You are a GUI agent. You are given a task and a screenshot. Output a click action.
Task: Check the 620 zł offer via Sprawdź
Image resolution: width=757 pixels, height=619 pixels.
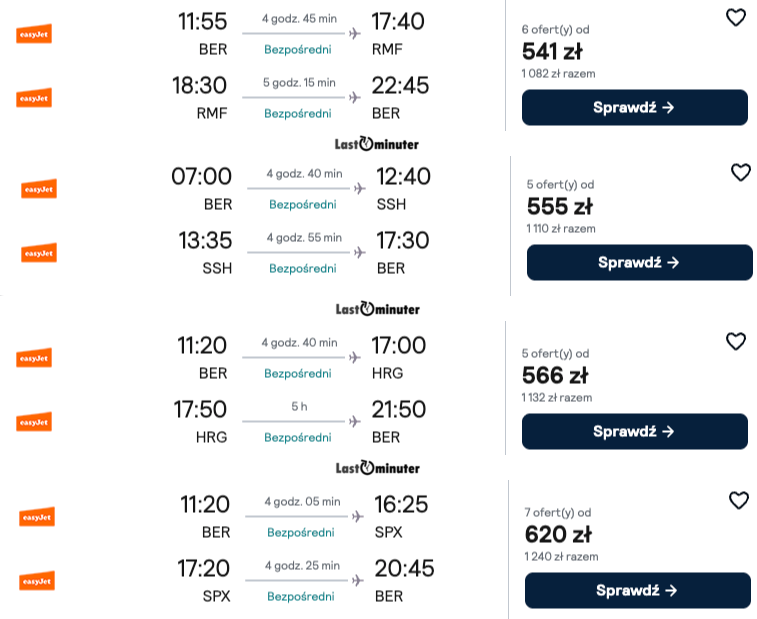click(637, 591)
